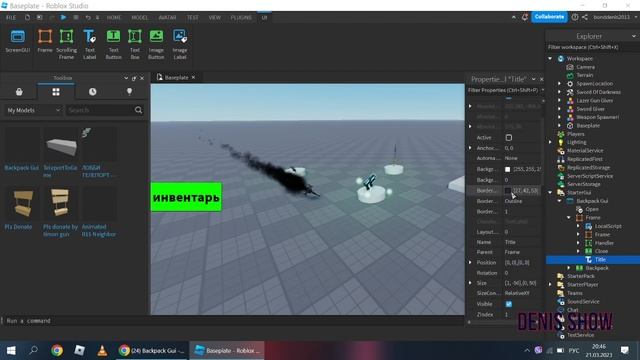Expand the AnchorPoint property
The height and width of the screenshot is (360, 640).
(x=470, y=148)
